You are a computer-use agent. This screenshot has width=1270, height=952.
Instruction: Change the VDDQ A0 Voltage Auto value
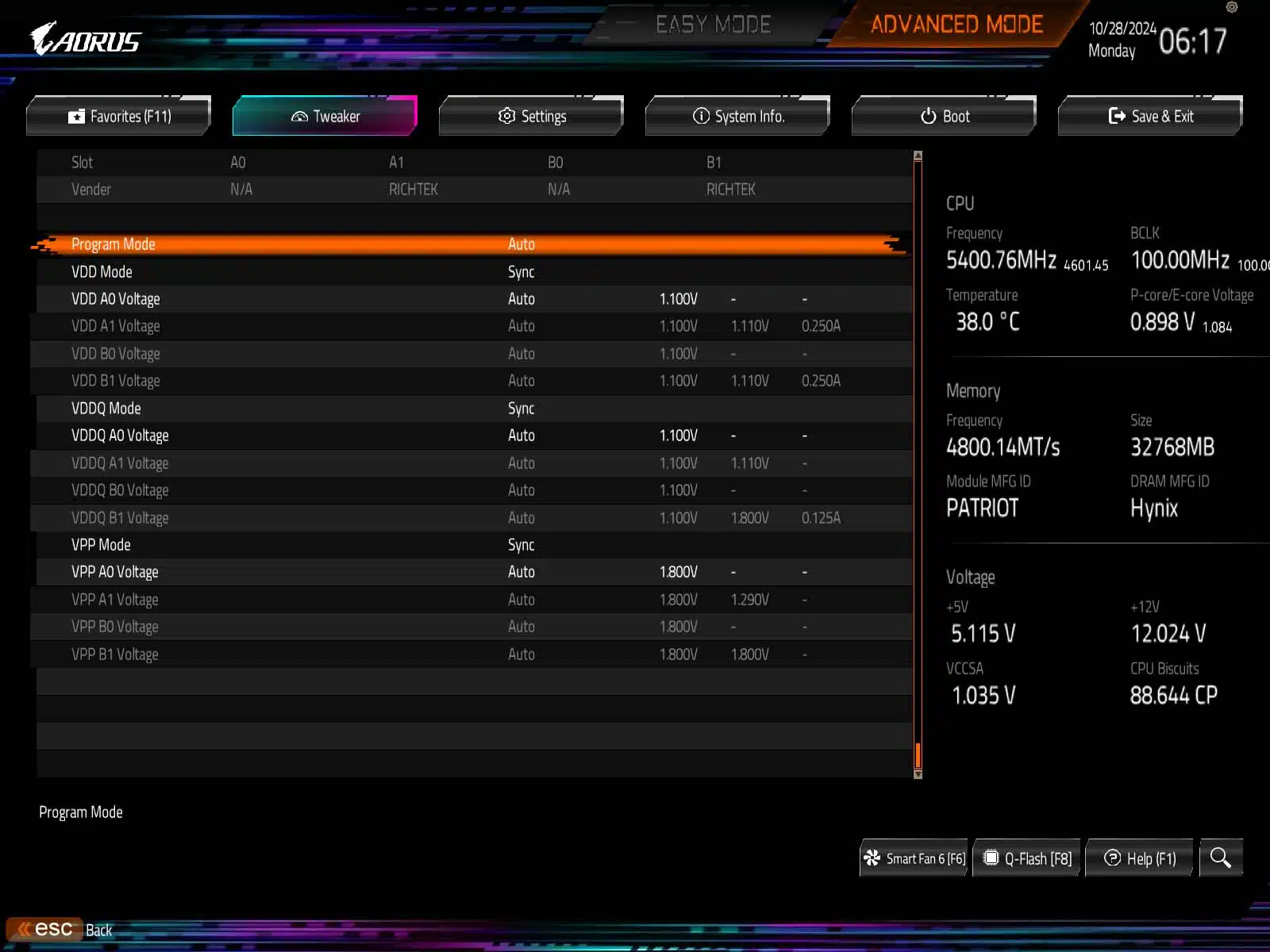point(521,436)
